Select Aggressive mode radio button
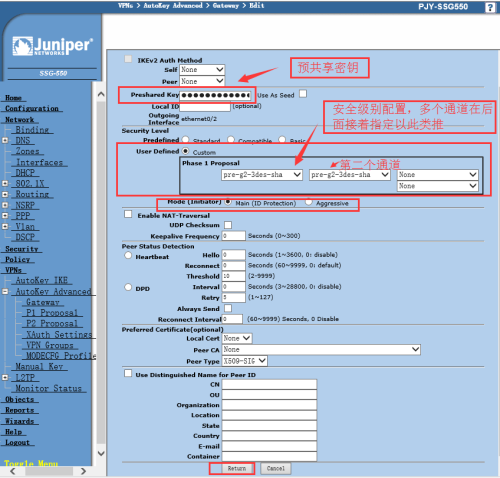Screen dimensions: 500x478 (x=309, y=202)
